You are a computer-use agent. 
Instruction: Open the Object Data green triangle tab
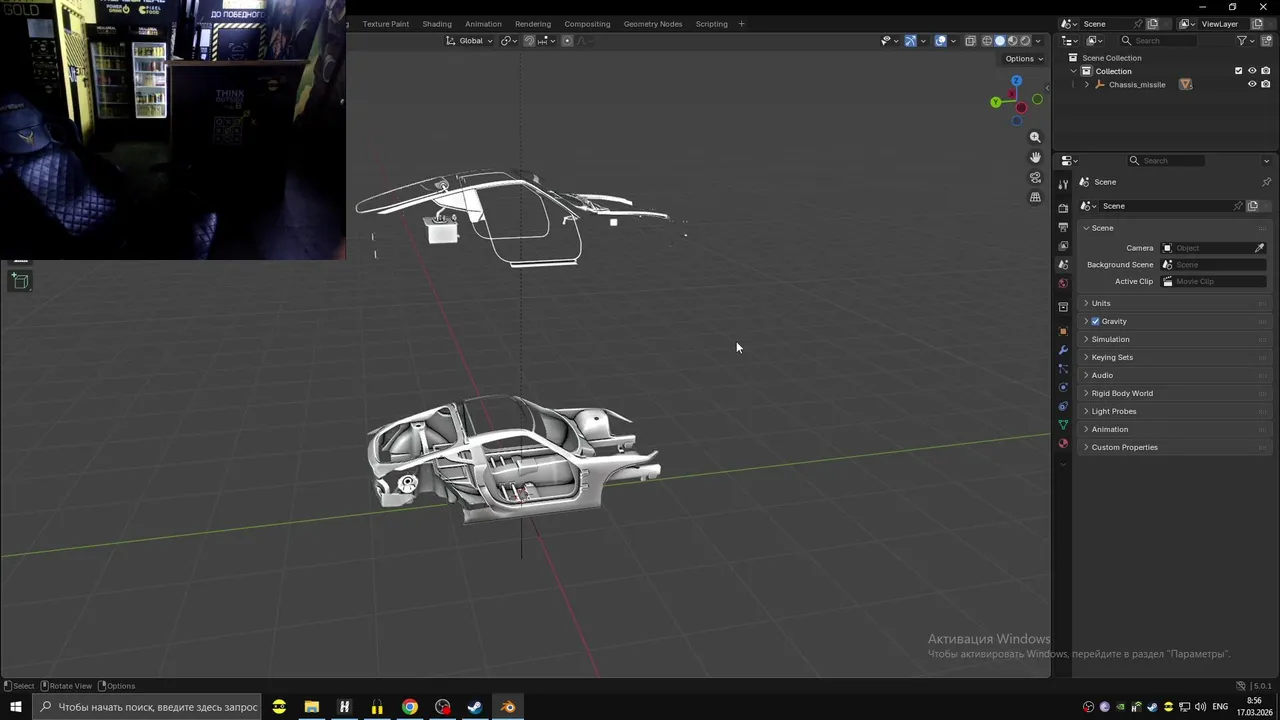click(x=1063, y=425)
